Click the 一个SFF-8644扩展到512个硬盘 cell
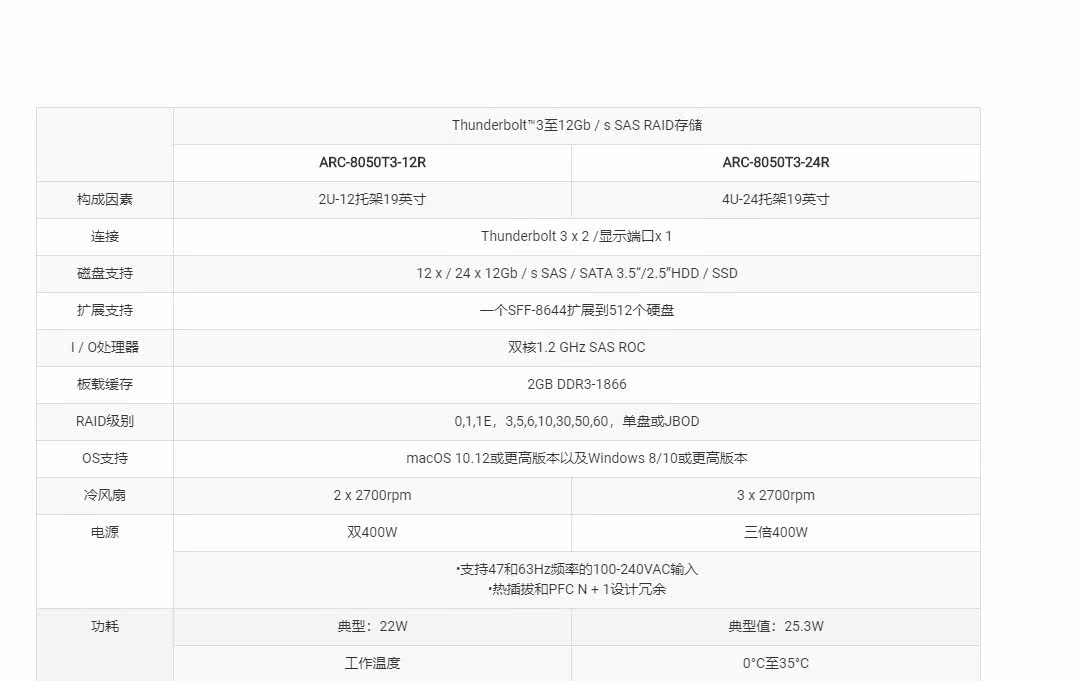Screen dimensions: 1077x681 [576, 311]
